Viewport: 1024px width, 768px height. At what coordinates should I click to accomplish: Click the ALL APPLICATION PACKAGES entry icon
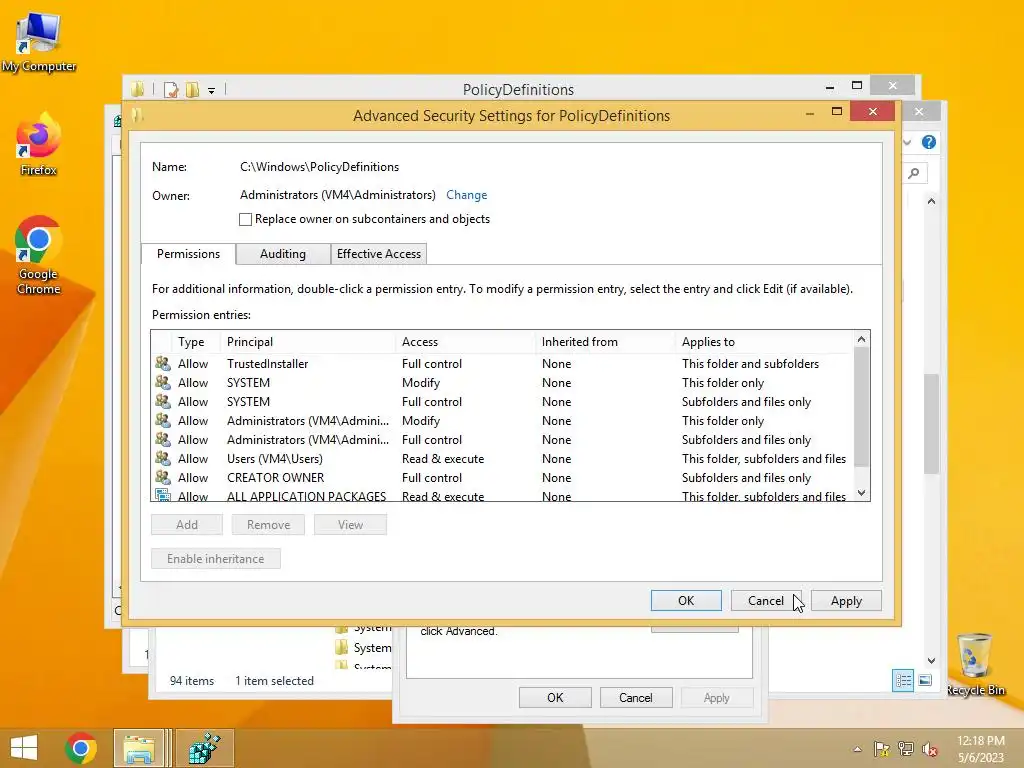pos(163,495)
